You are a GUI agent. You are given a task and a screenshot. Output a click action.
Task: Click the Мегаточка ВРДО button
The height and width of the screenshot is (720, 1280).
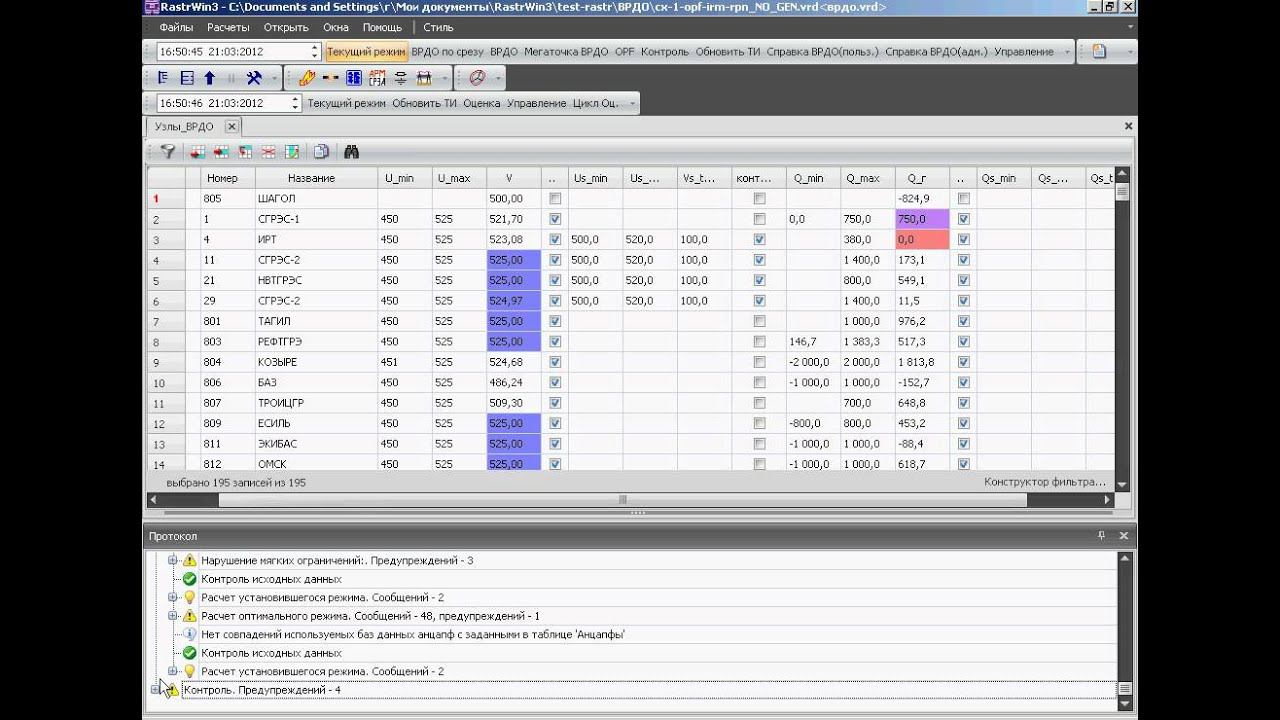click(566, 51)
